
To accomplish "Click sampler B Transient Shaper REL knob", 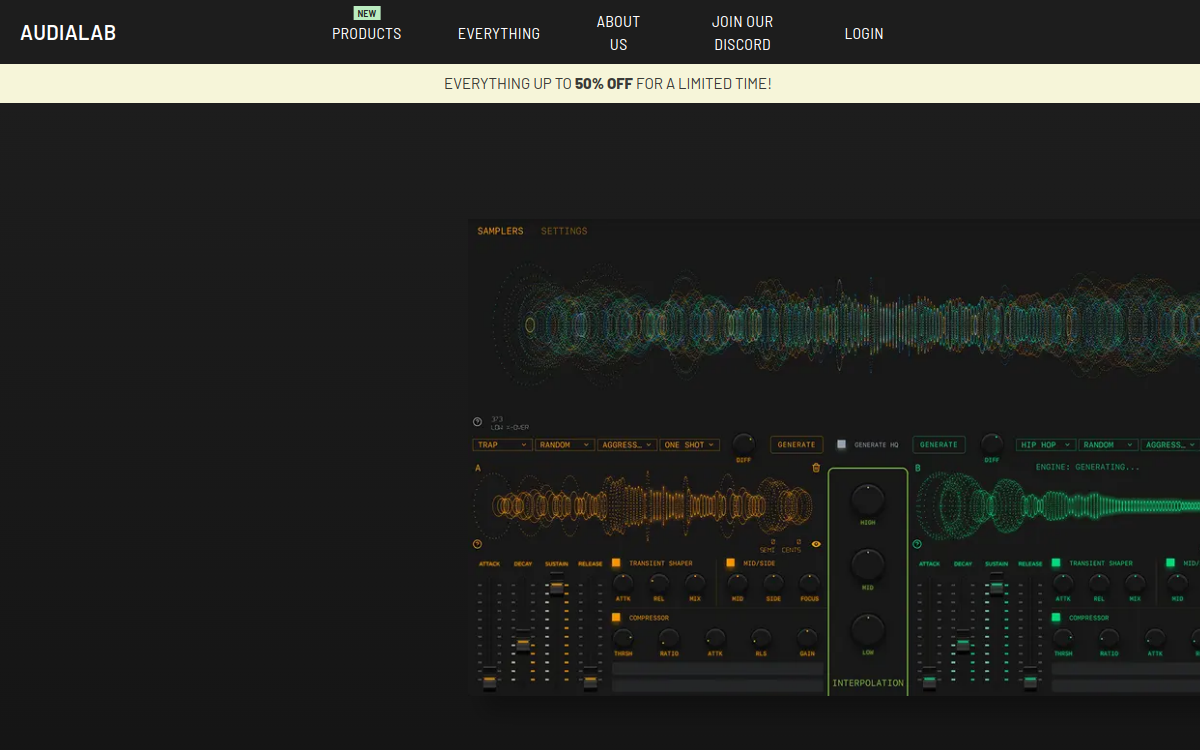I will coord(1099,582).
